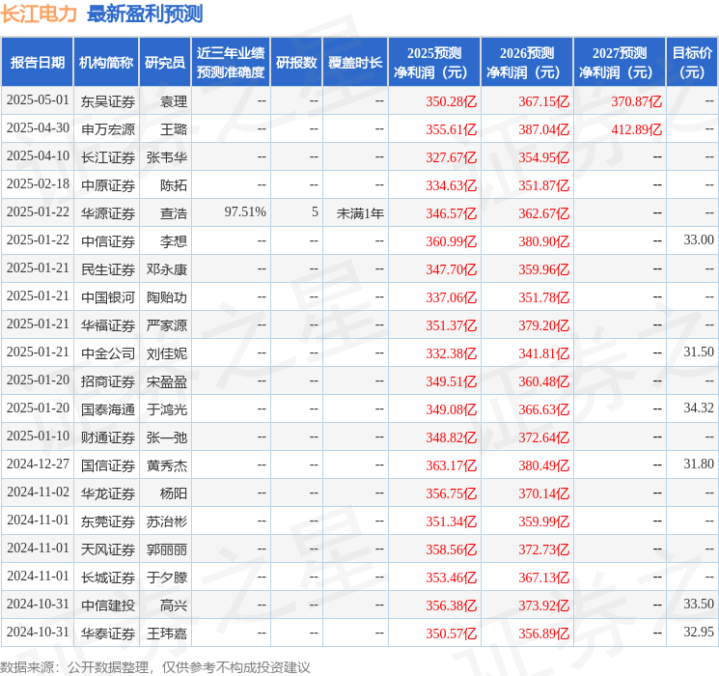Click the 2025预测净利润 column header
Image resolution: width=719 pixels, height=676 pixels.
point(434,62)
